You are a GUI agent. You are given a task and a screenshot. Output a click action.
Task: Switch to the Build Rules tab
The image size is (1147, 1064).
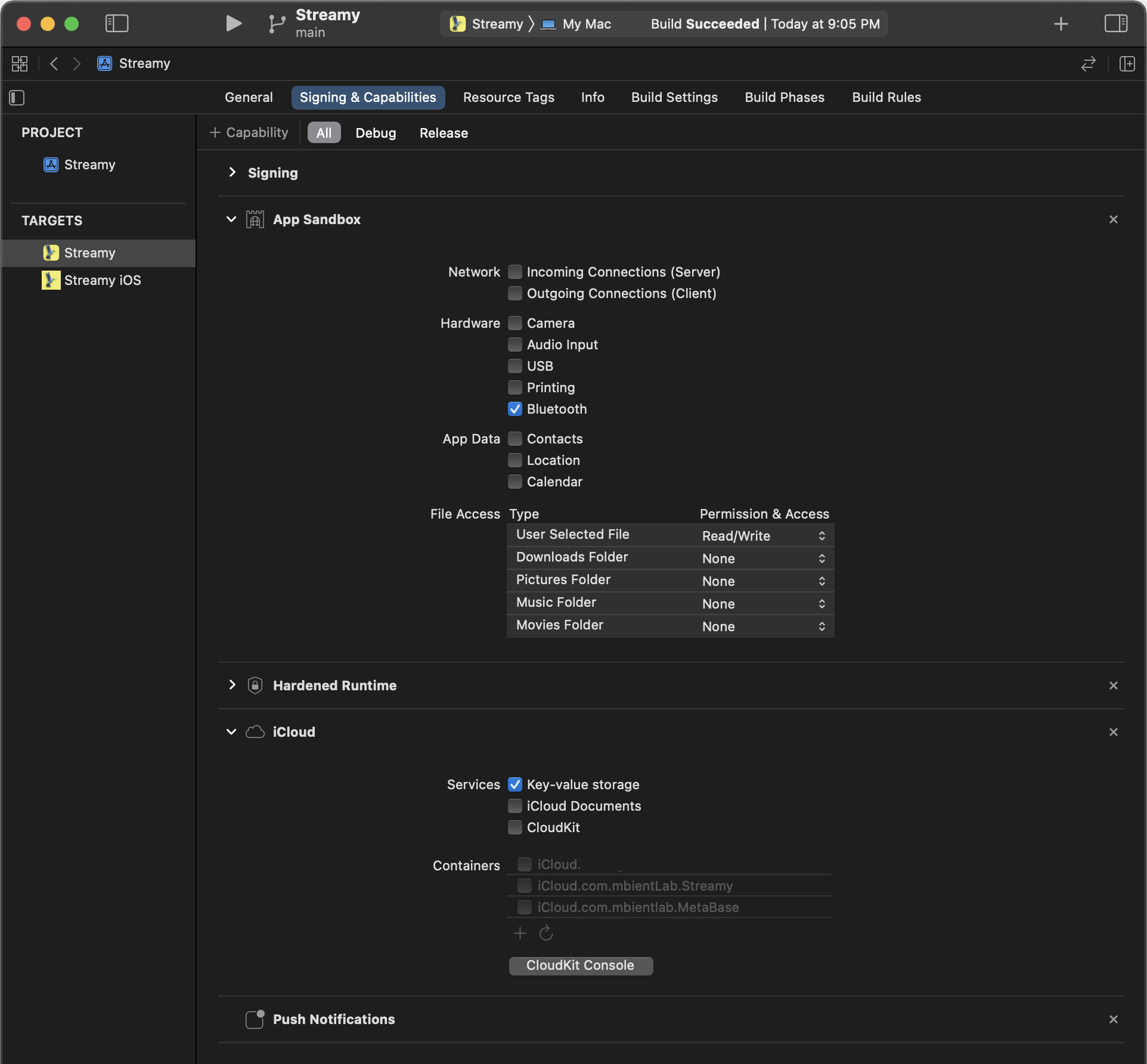(886, 97)
